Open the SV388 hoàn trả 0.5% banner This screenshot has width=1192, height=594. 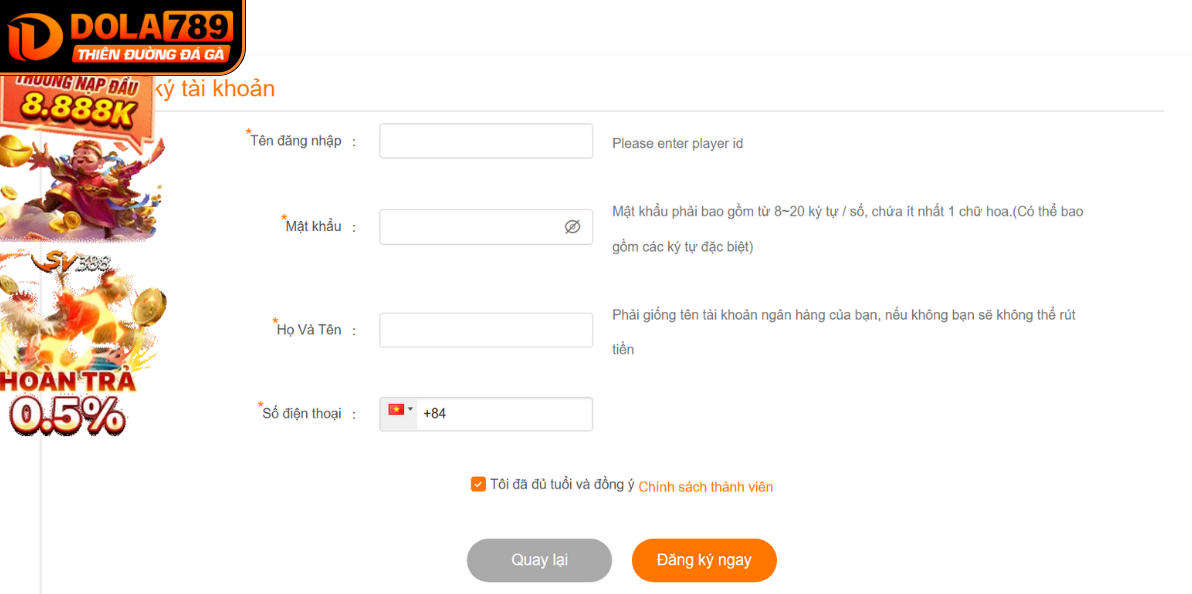pos(82,344)
